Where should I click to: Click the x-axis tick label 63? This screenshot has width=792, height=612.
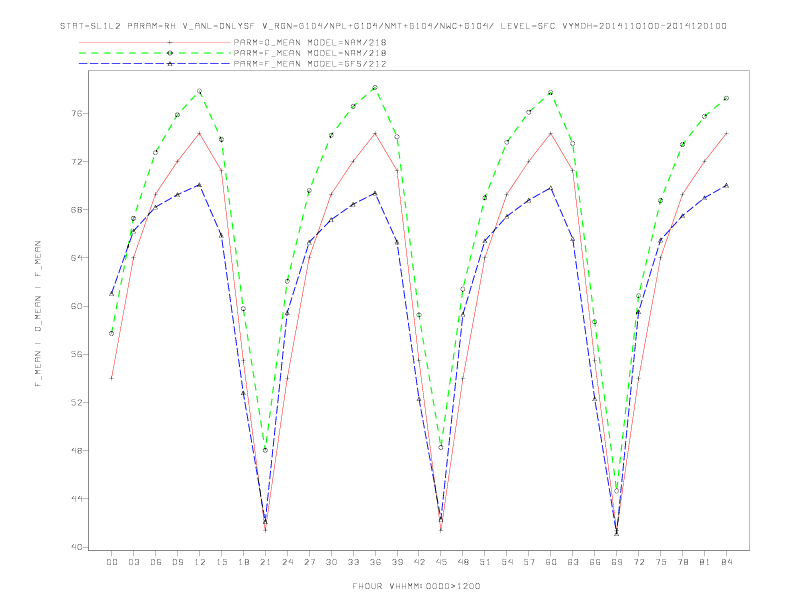point(573,562)
